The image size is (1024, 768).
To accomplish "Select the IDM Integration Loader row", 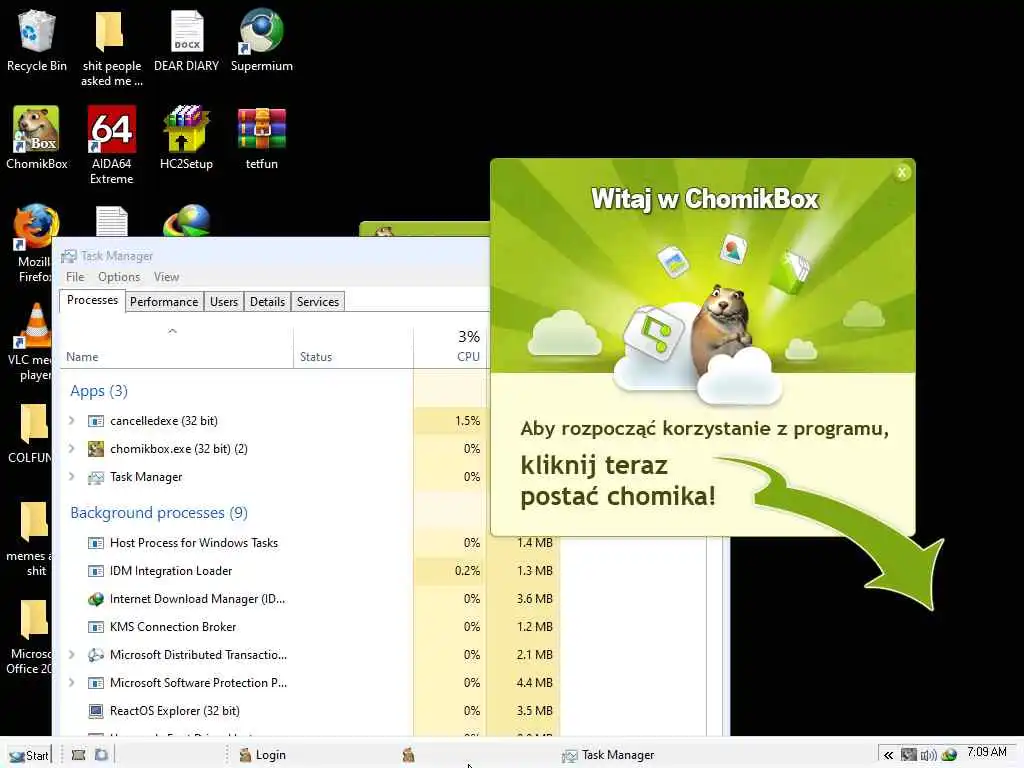I will 310,571.
